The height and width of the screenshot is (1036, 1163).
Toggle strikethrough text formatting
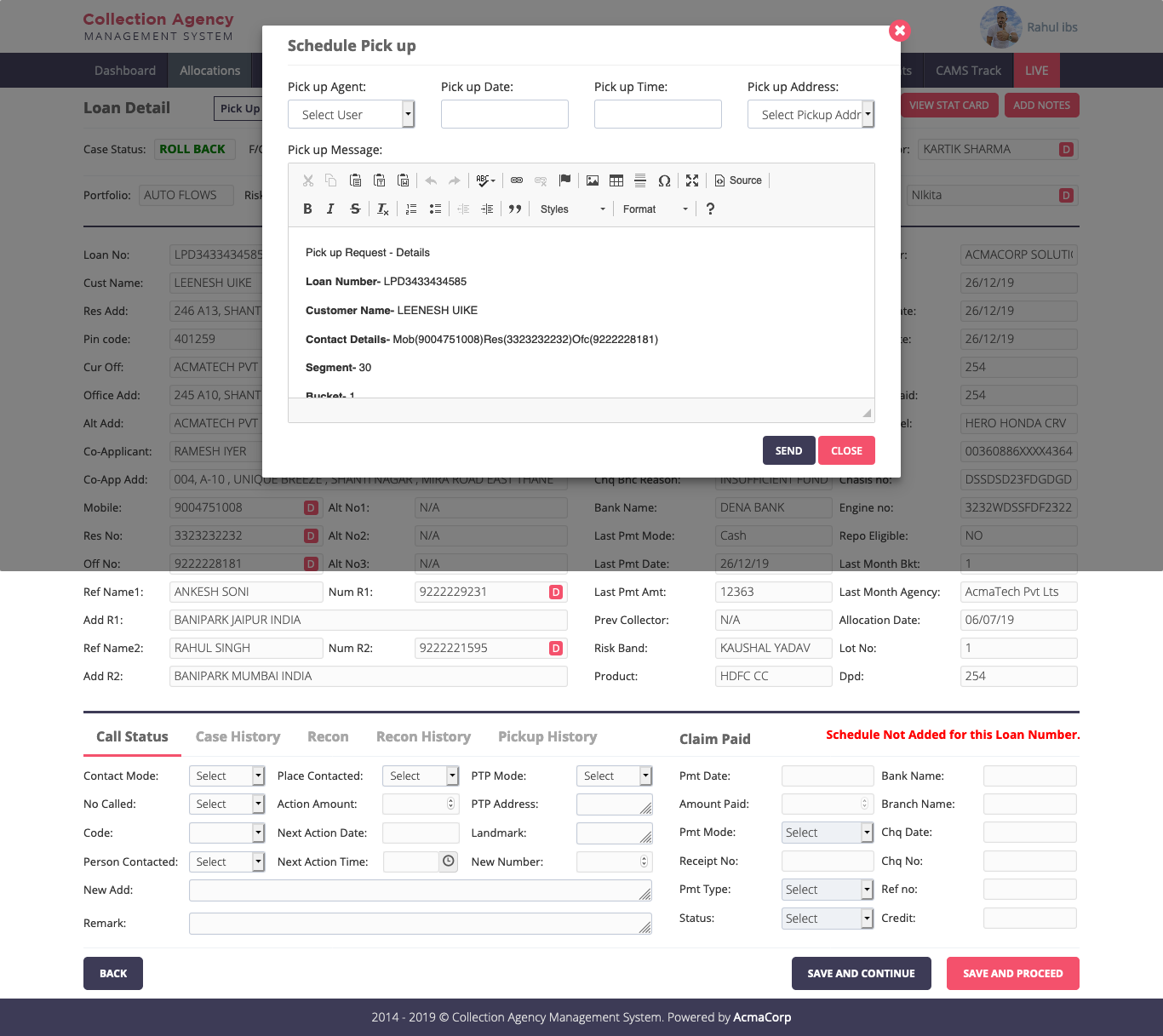click(x=355, y=209)
